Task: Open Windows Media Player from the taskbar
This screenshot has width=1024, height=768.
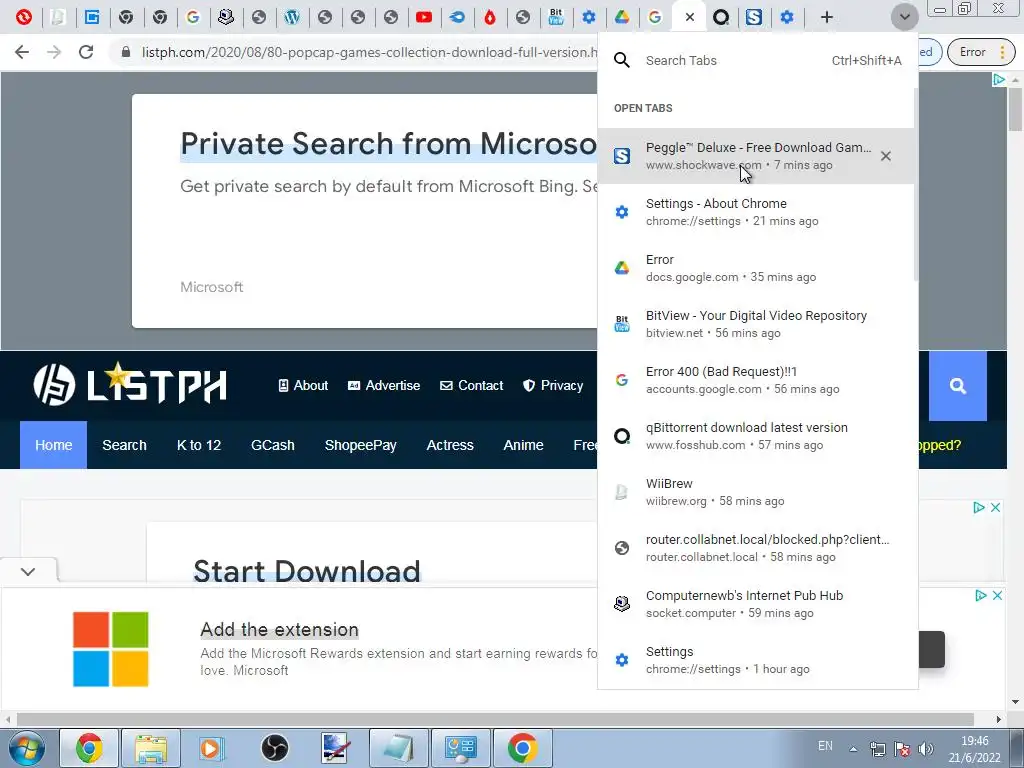Action: [x=211, y=748]
